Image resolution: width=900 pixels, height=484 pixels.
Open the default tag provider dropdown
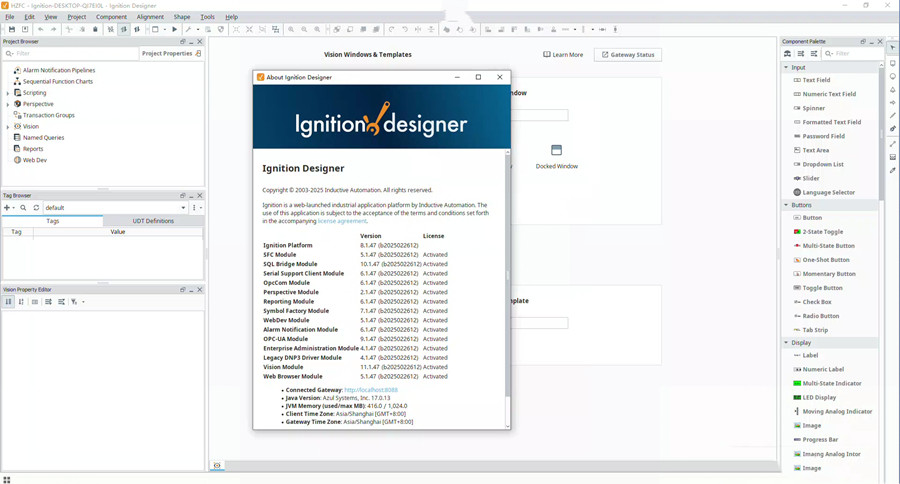pyautogui.click(x=183, y=208)
